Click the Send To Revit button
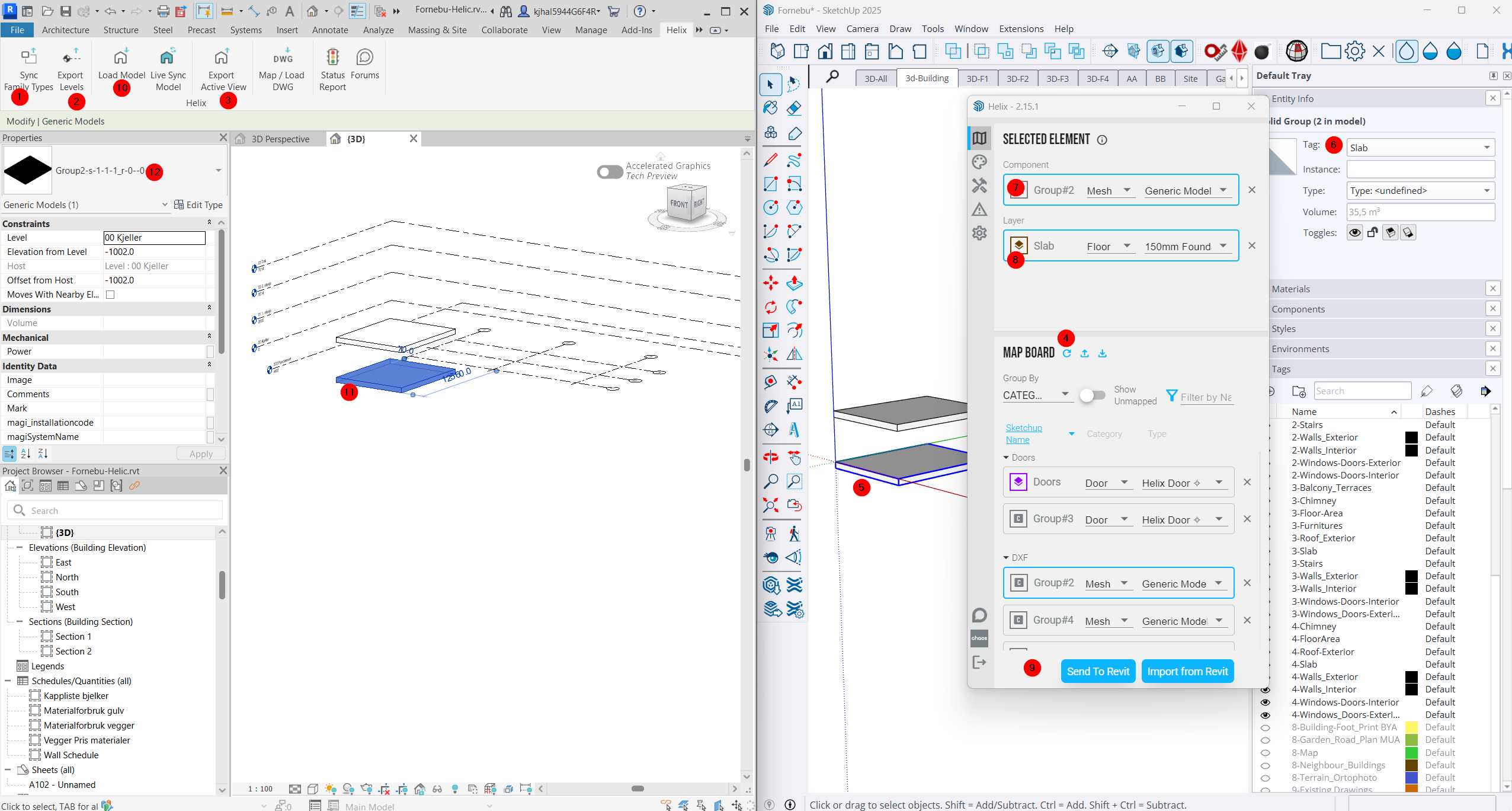Viewport: 1512px width, 811px height. (x=1097, y=671)
